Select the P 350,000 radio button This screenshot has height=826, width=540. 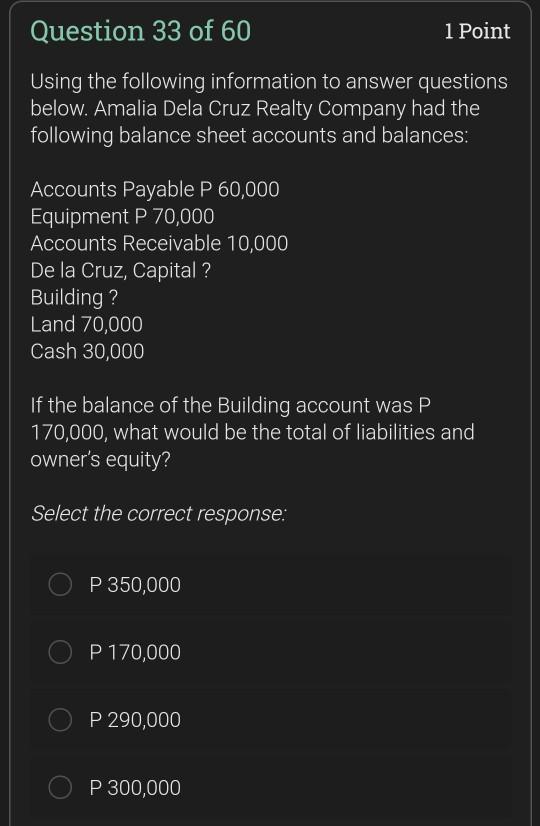tap(60, 585)
